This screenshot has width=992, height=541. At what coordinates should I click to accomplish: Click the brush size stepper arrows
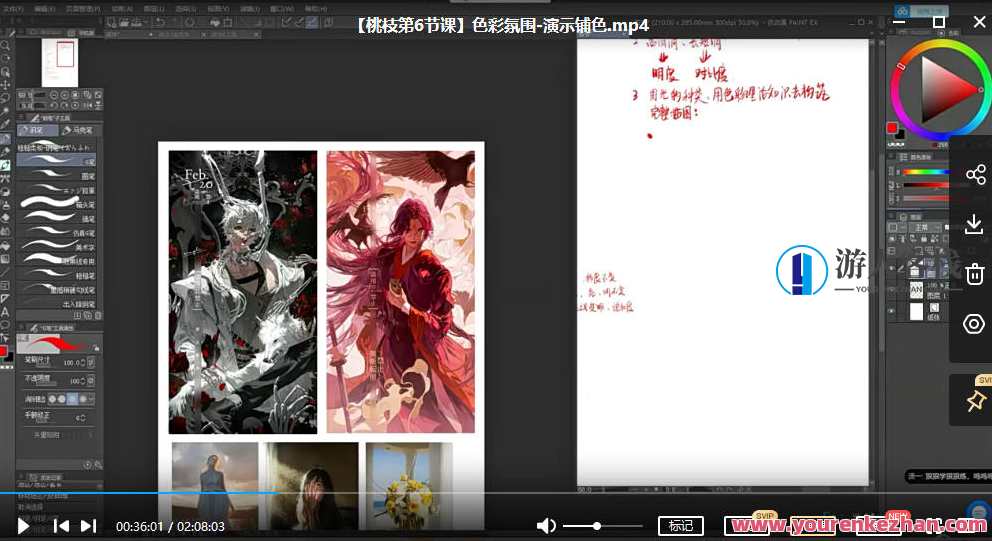tap(84, 363)
